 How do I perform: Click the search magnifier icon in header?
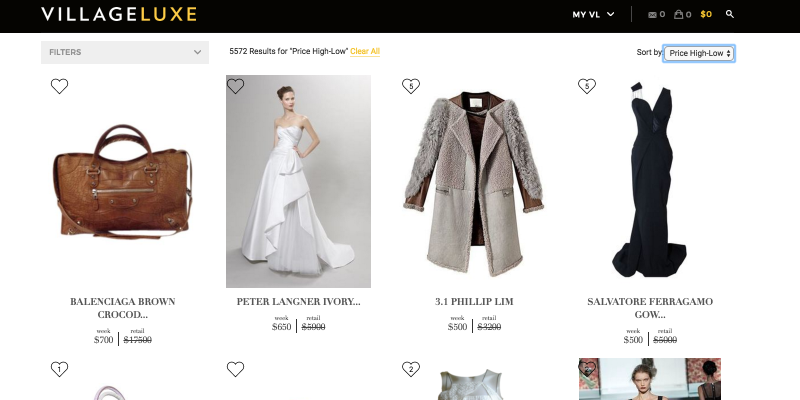pyautogui.click(x=730, y=14)
